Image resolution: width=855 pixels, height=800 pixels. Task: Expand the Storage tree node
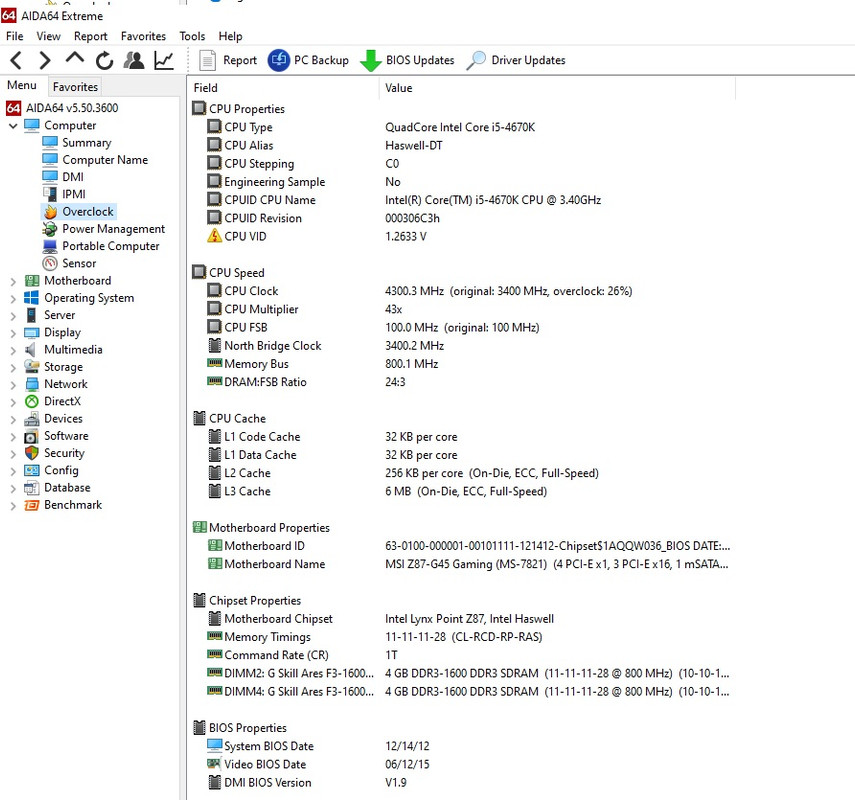coord(13,368)
